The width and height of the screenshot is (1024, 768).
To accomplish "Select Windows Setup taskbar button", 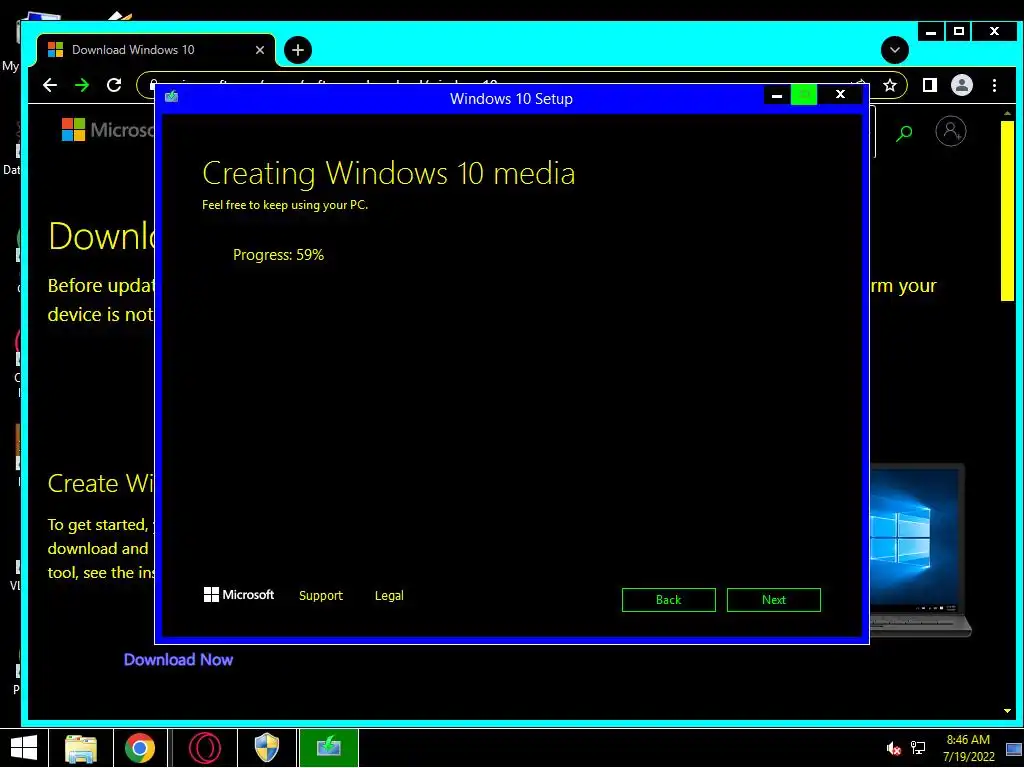I will tap(328, 748).
